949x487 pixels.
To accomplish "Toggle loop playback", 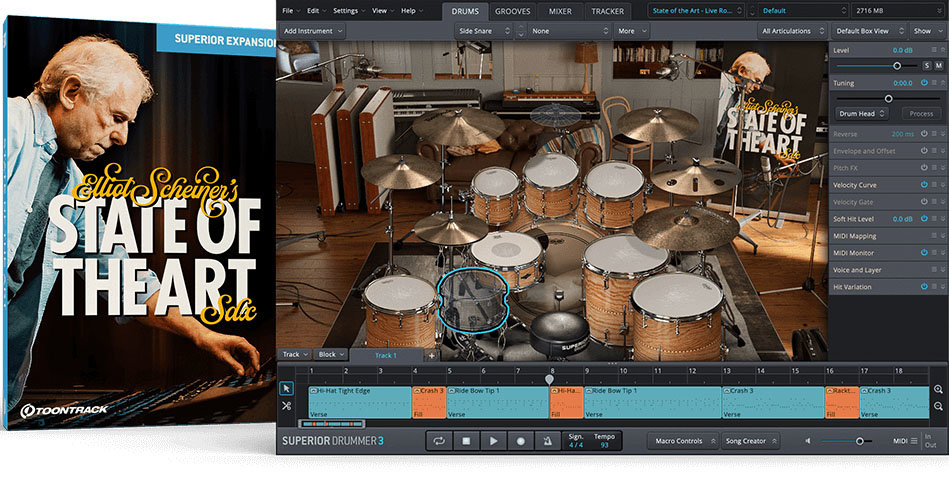I will click(x=439, y=441).
